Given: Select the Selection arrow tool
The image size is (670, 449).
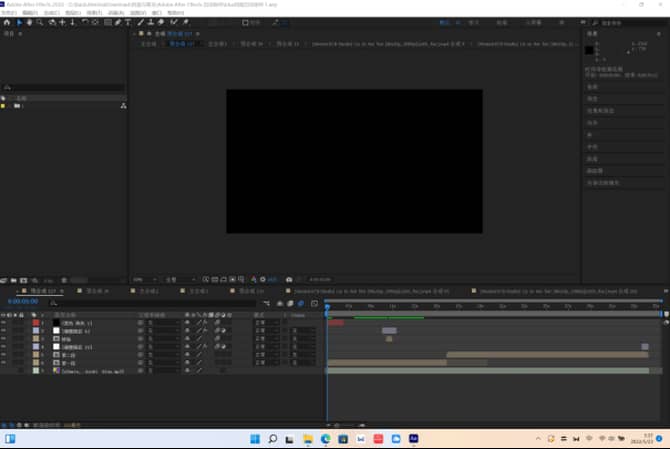Looking at the screenshot, I should [x=19, y=22].
